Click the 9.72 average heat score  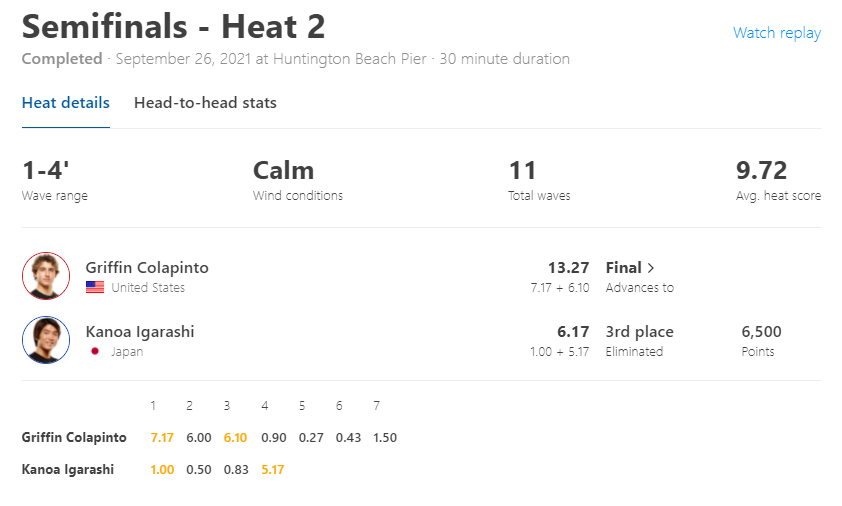click(x=761, y=171)
